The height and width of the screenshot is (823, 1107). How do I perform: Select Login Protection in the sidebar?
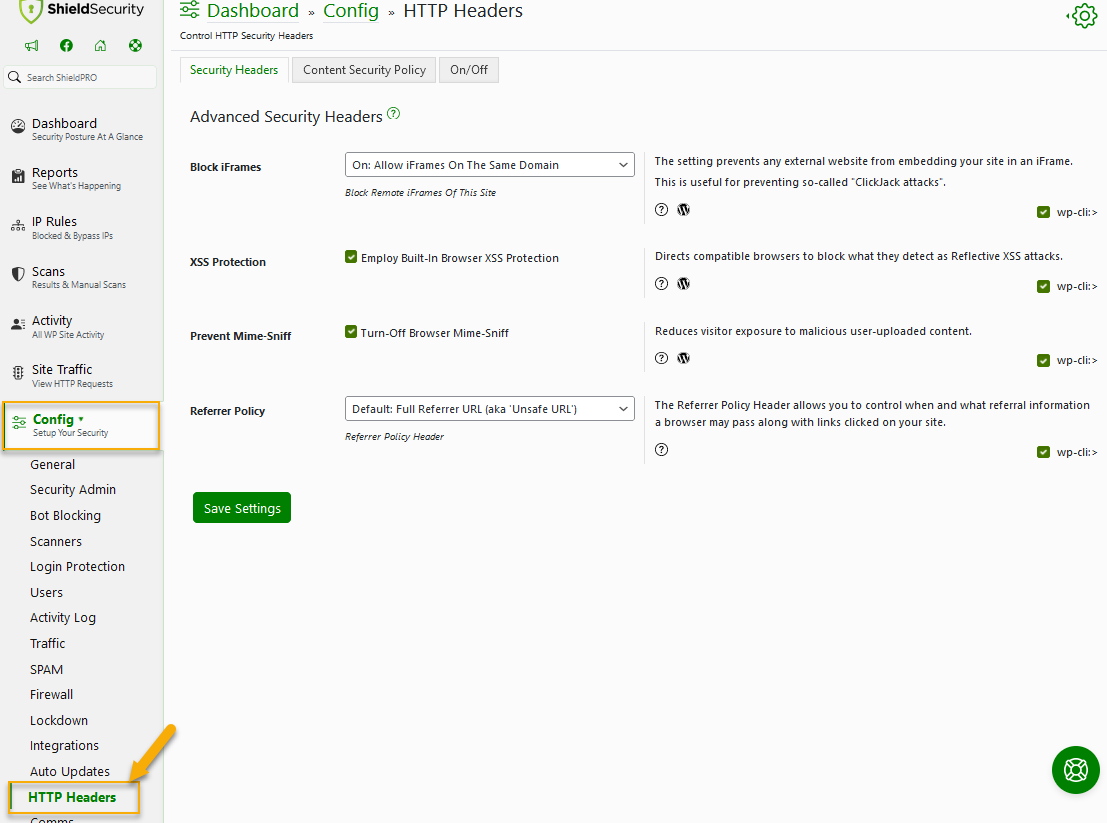(77, 566)
